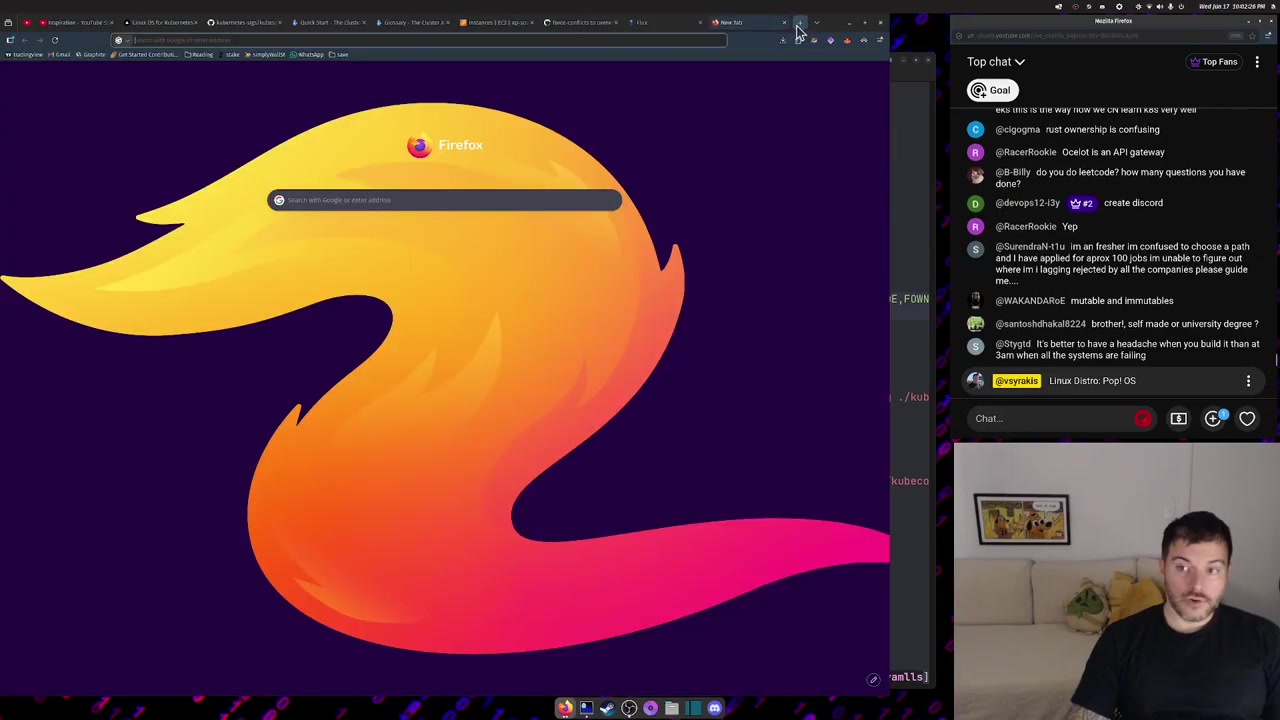Open OBS Studio from the dock
Image resolution: width=1280 pixels, height=720 pixels.
tap(629, 708)
